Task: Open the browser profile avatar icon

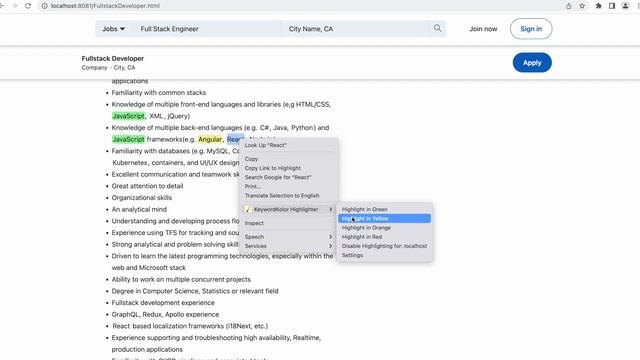Action: [625, 6]
